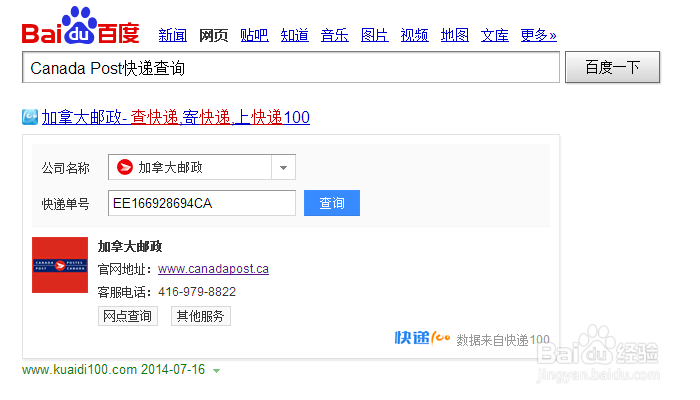Image resolution: width=700 pixels, height=400 pixels.
Task: Expand the company name dropdown arrow
Action: 283,167
